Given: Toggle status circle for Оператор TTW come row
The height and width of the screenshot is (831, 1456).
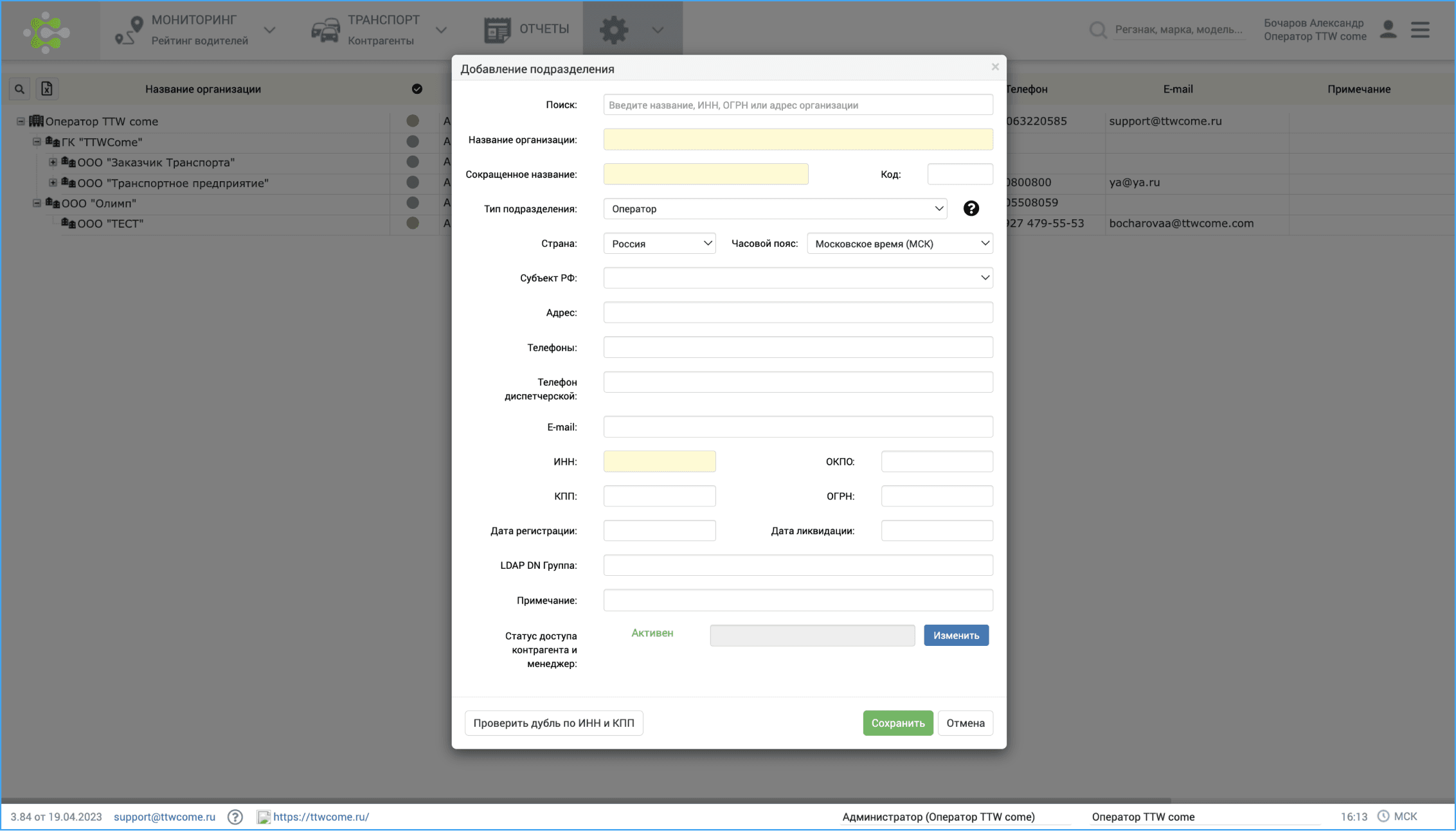Looking at the screenshot, I should coord(413,121).
